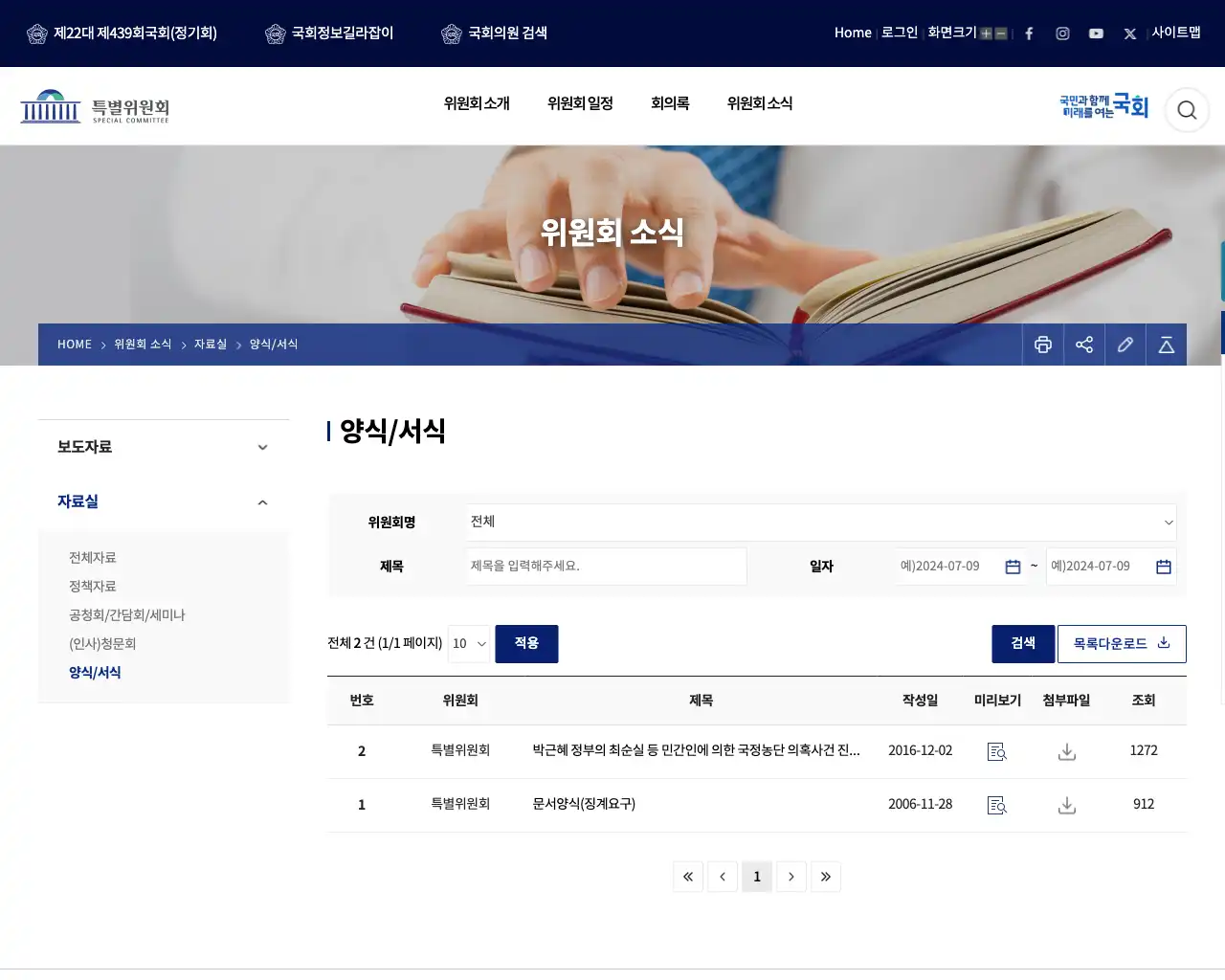Open the 위원회명 dropdown showing 전체
This screenshot has height=980, width=1225.
pyautogui.click(x=821, y=523)
